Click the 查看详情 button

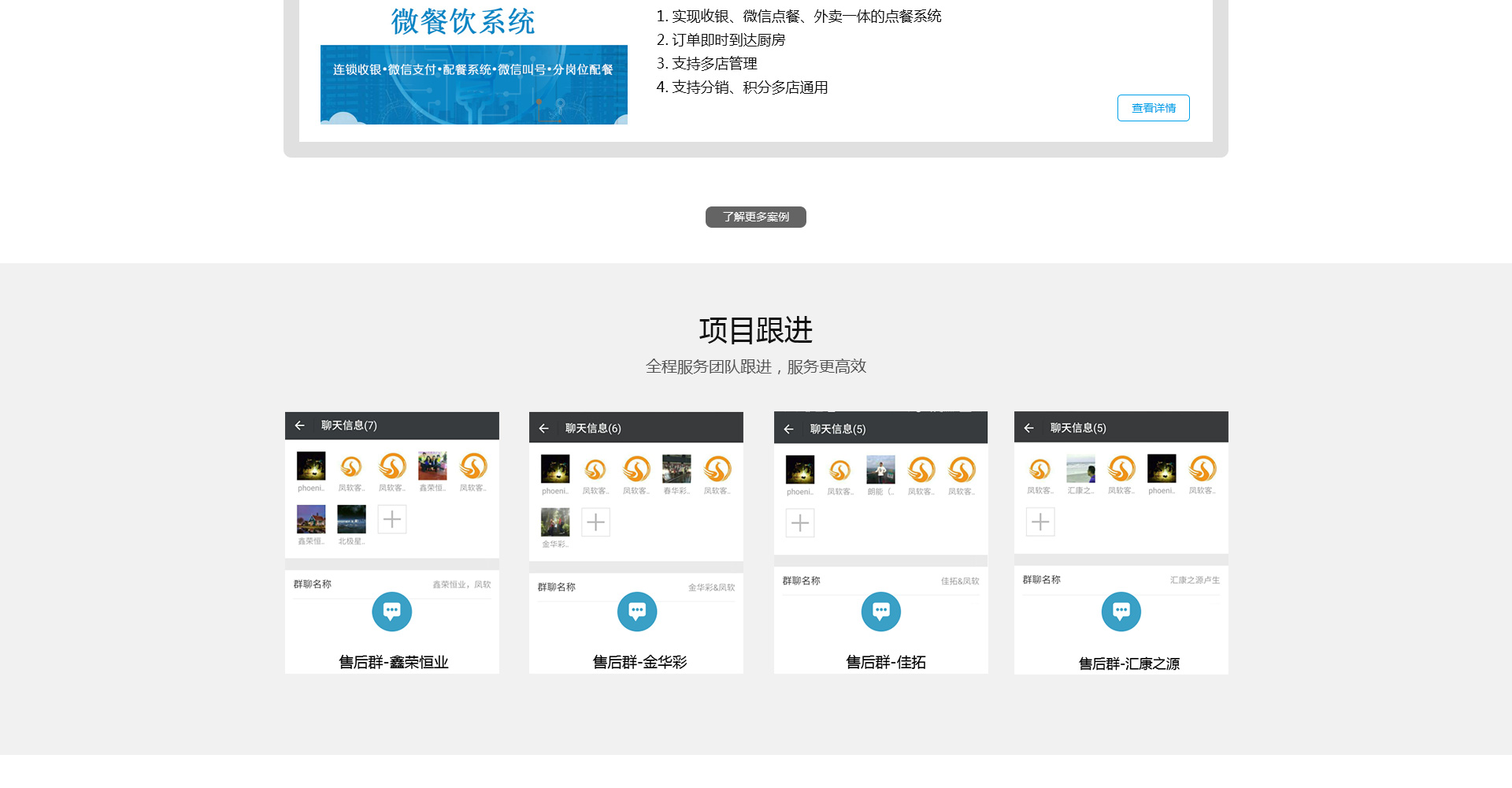(1153, 108)
